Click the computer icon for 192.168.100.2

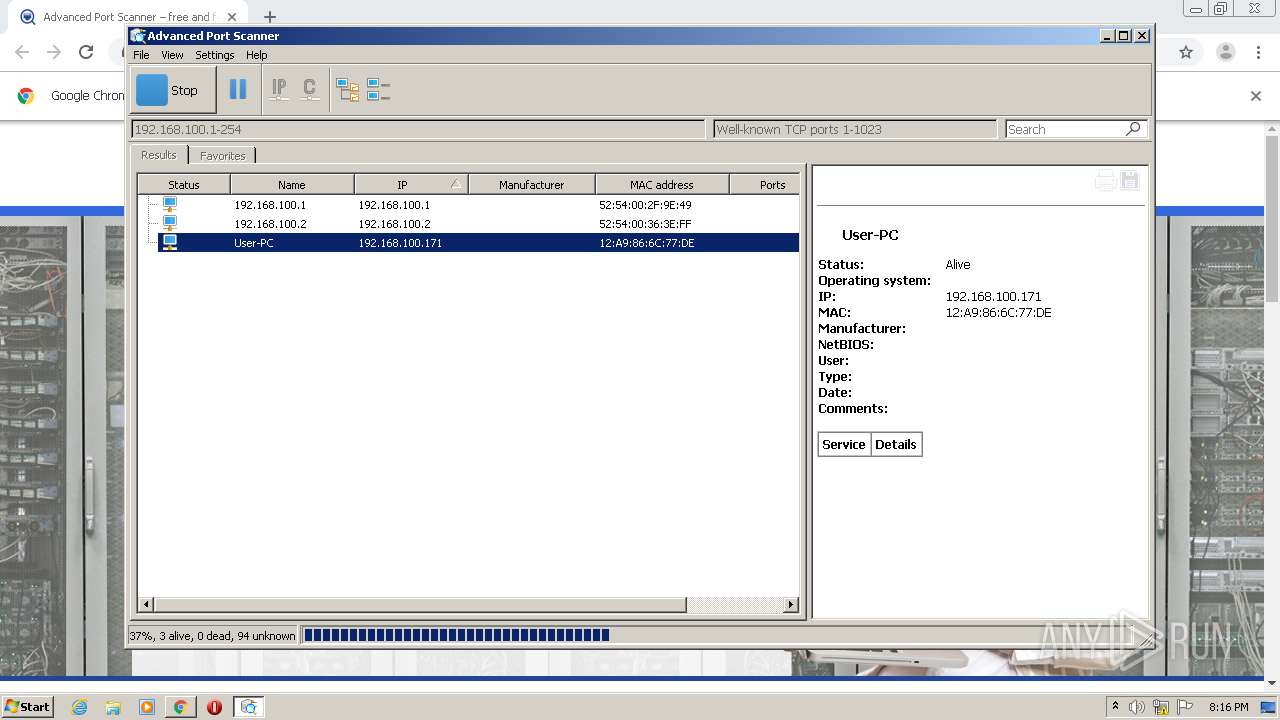tap(170, 223)
